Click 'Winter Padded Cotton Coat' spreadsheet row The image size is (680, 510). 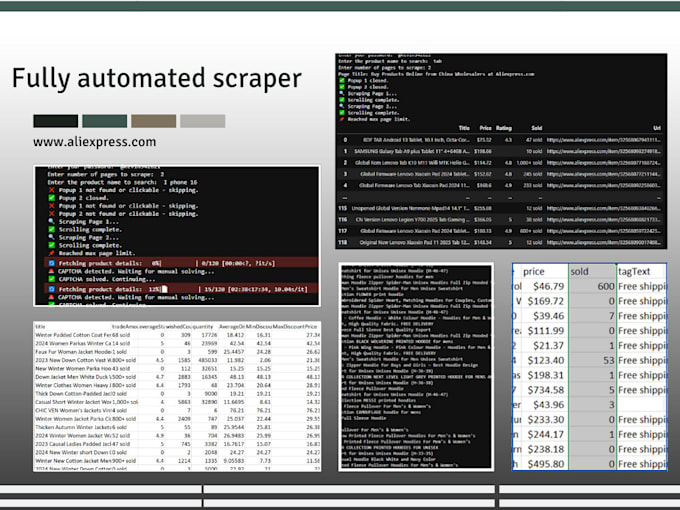click(177, 335)
